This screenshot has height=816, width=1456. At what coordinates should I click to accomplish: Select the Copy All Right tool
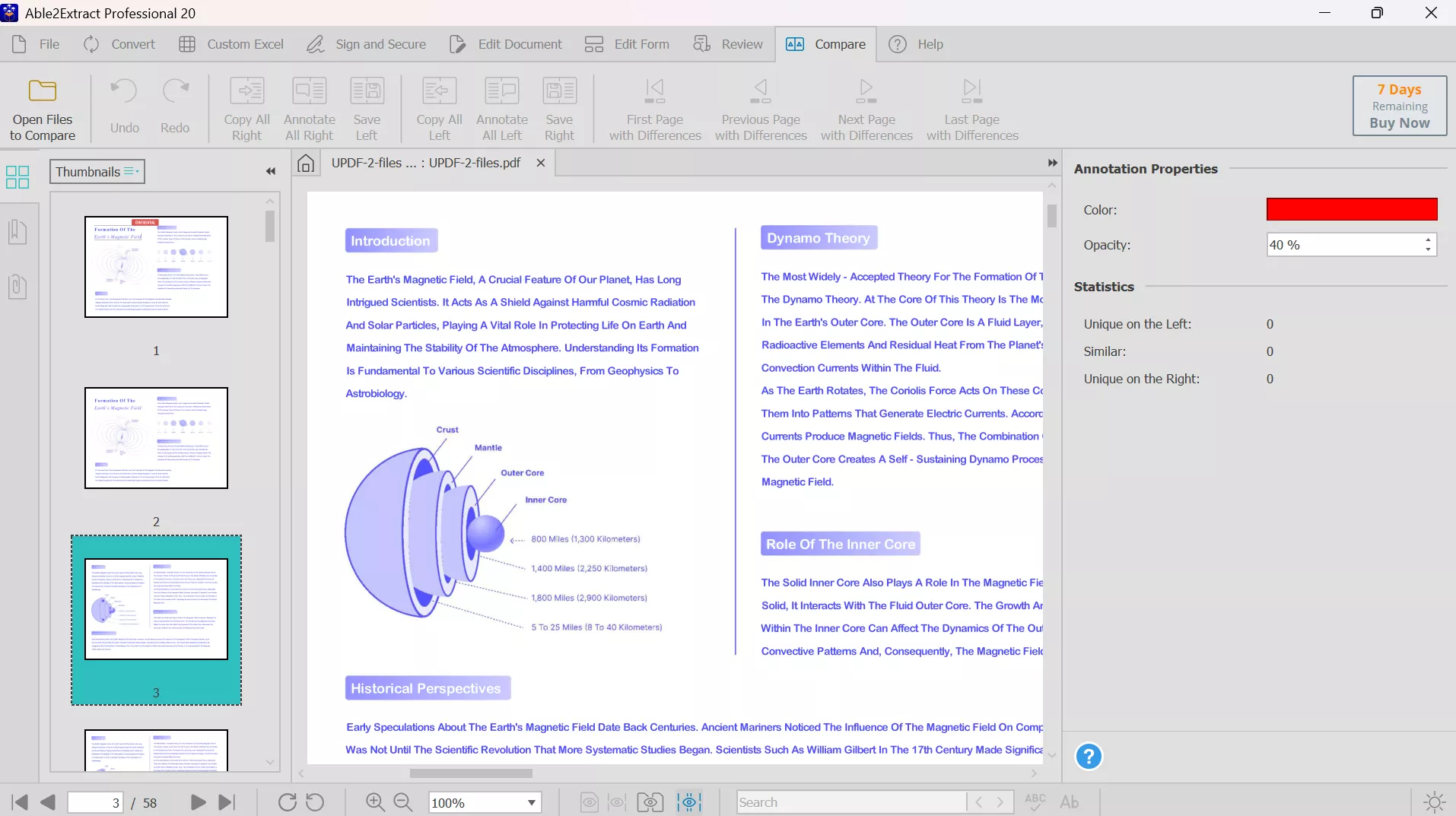point(246,106)
